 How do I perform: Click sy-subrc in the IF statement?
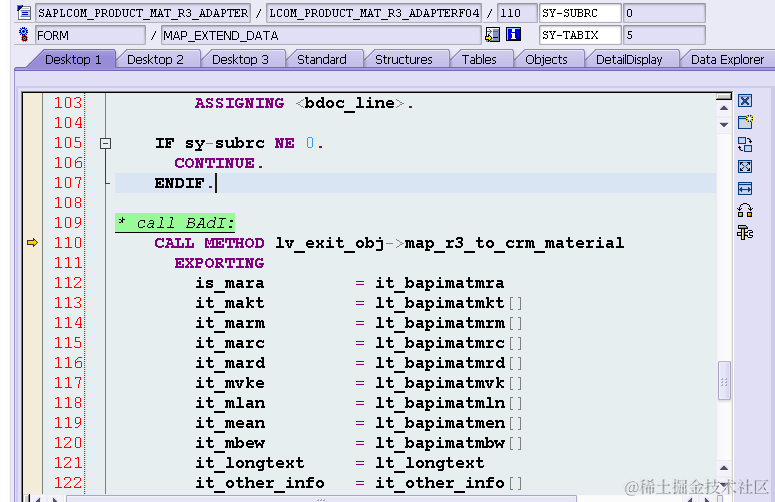224,143
